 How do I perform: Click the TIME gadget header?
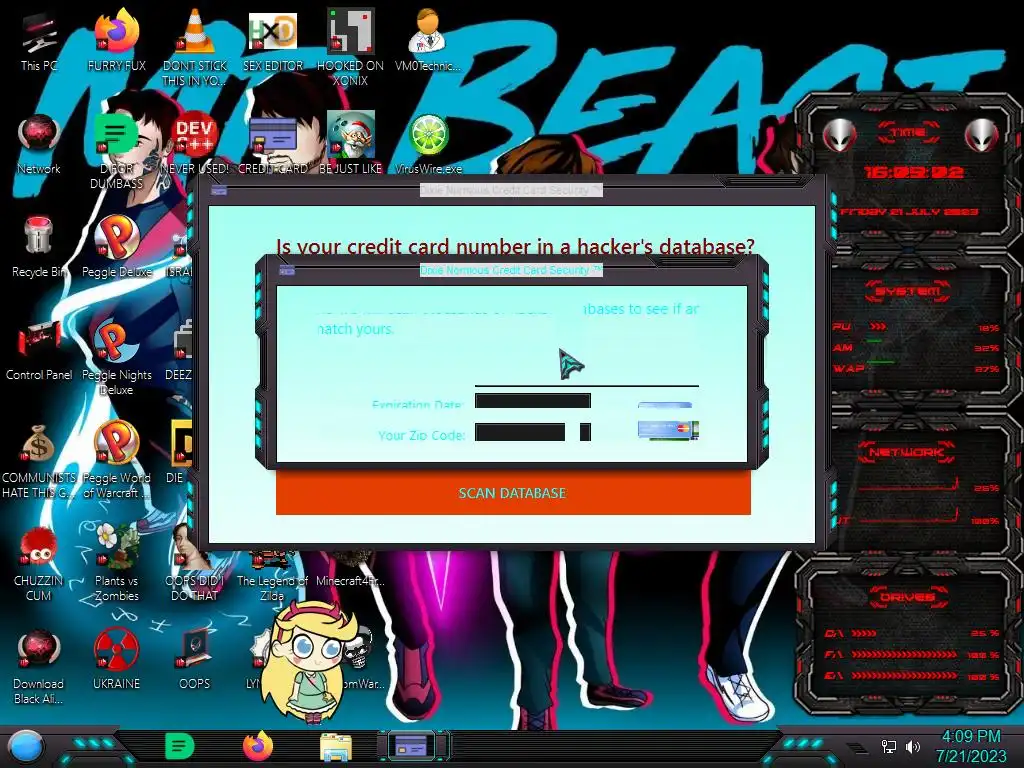pos(908,133)
